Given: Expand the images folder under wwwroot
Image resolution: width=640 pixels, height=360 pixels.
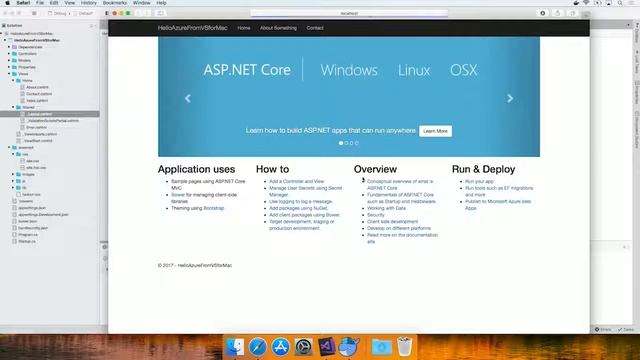Looking at the screenshot, I should (13, 174).
